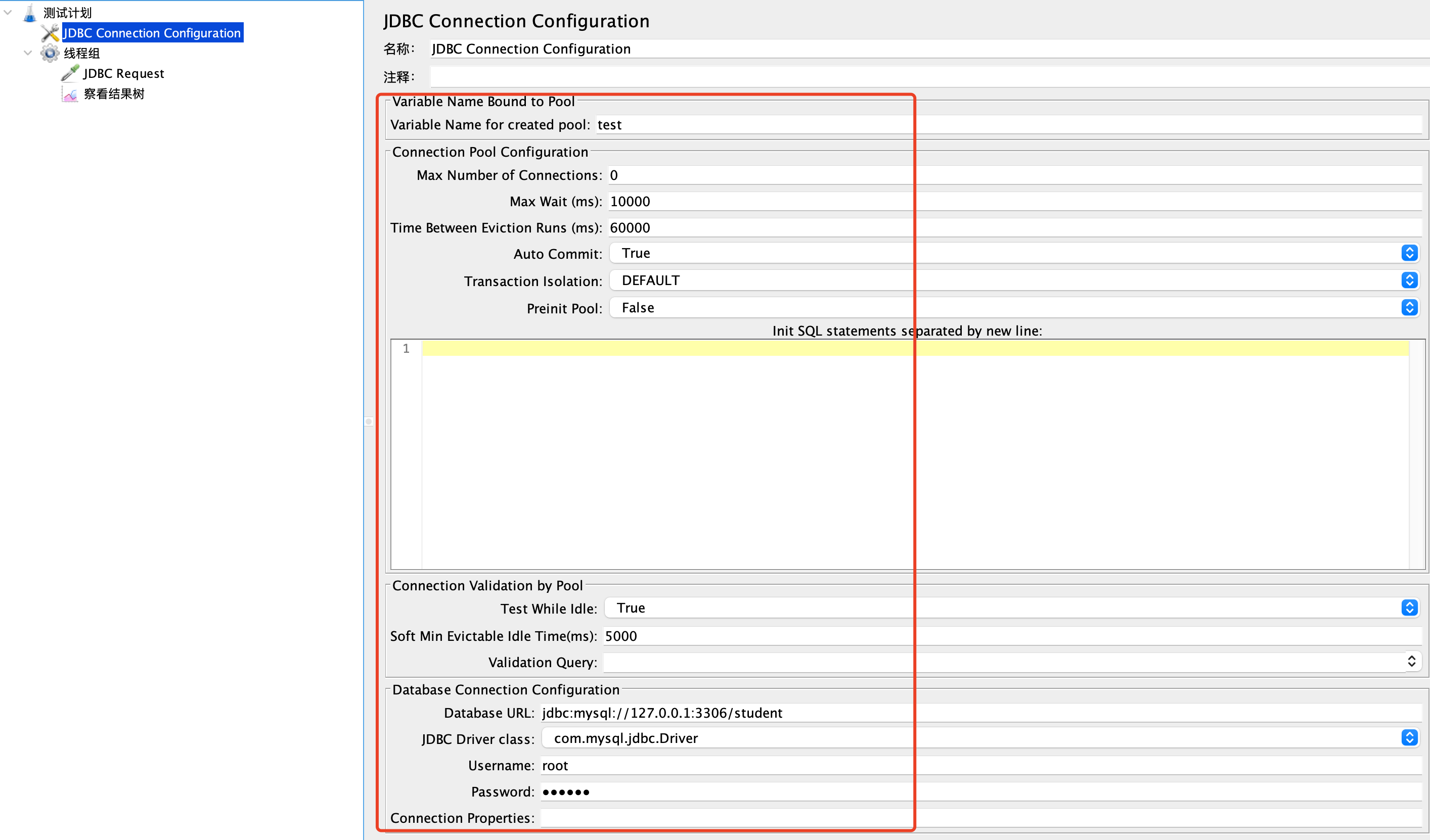Click the JDBC Connection Configuration wrench icon

pos(50,33)
